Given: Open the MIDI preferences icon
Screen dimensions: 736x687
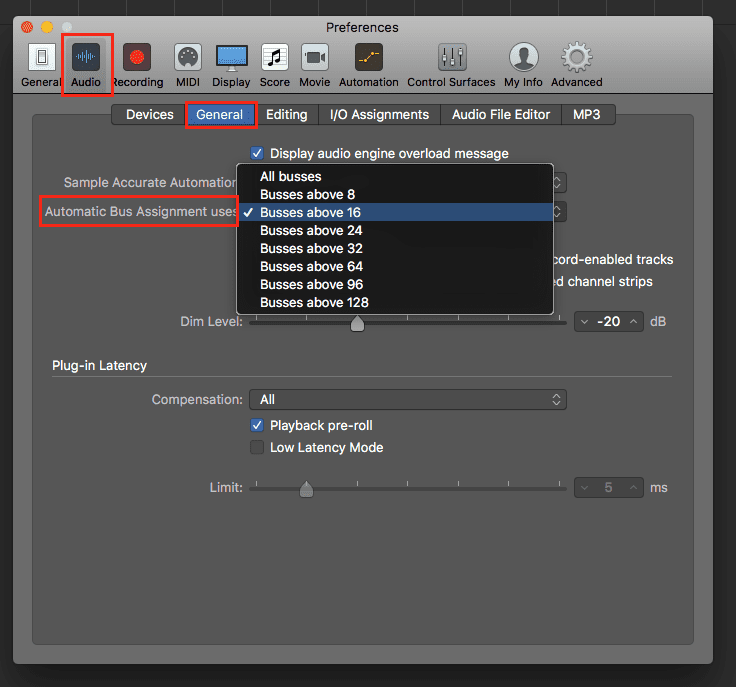Looking at the screenshot, I should point(188,57).
